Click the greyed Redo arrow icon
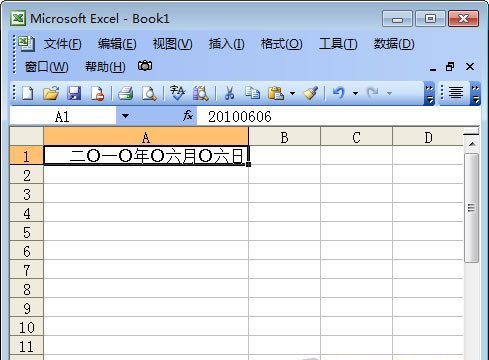 coord(373,93)
